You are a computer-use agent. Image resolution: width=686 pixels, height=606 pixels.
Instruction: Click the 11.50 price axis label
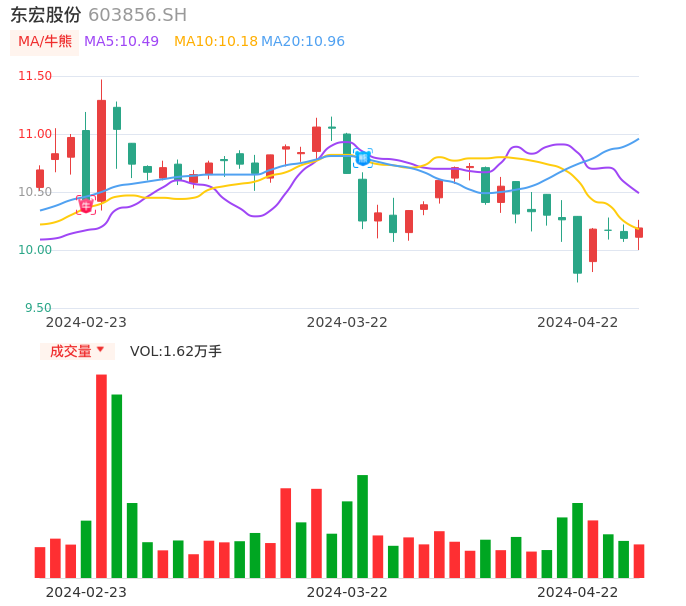point(35,76)
